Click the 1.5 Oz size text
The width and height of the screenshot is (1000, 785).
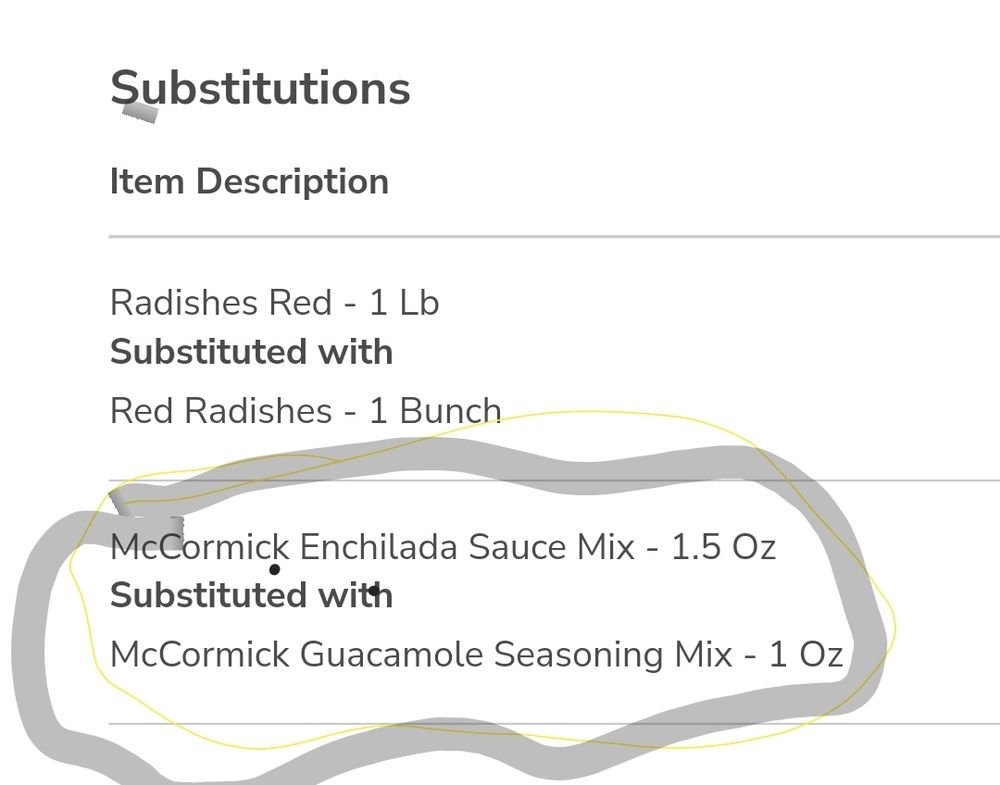coord(723,547)
